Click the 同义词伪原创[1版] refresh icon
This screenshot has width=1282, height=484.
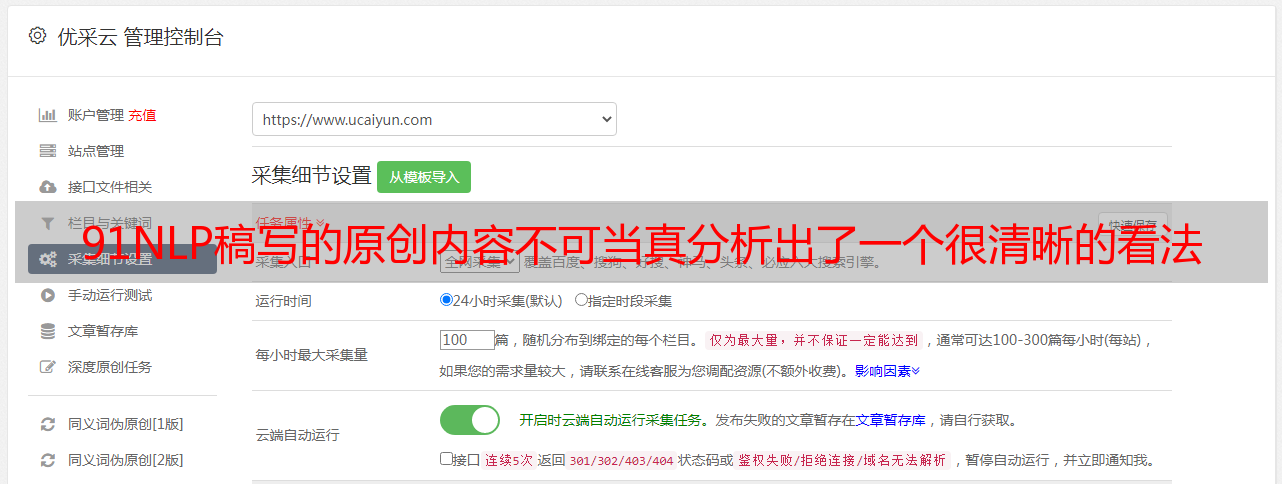coord(47,424)
